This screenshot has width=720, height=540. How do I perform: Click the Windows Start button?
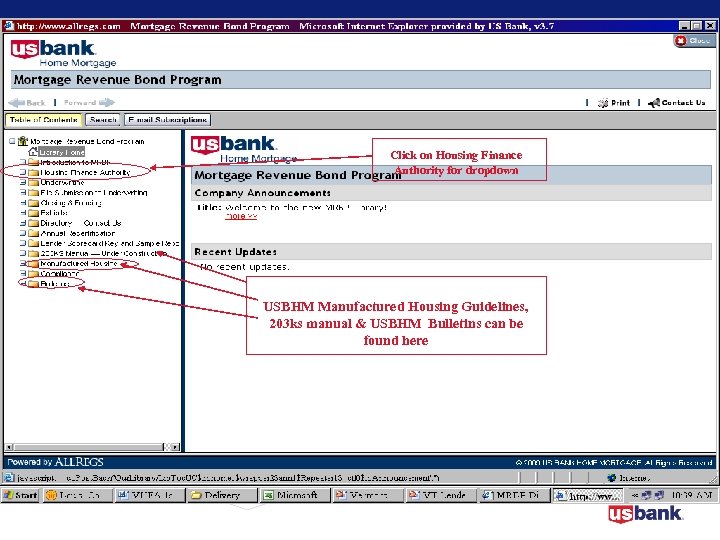(21, 495)
